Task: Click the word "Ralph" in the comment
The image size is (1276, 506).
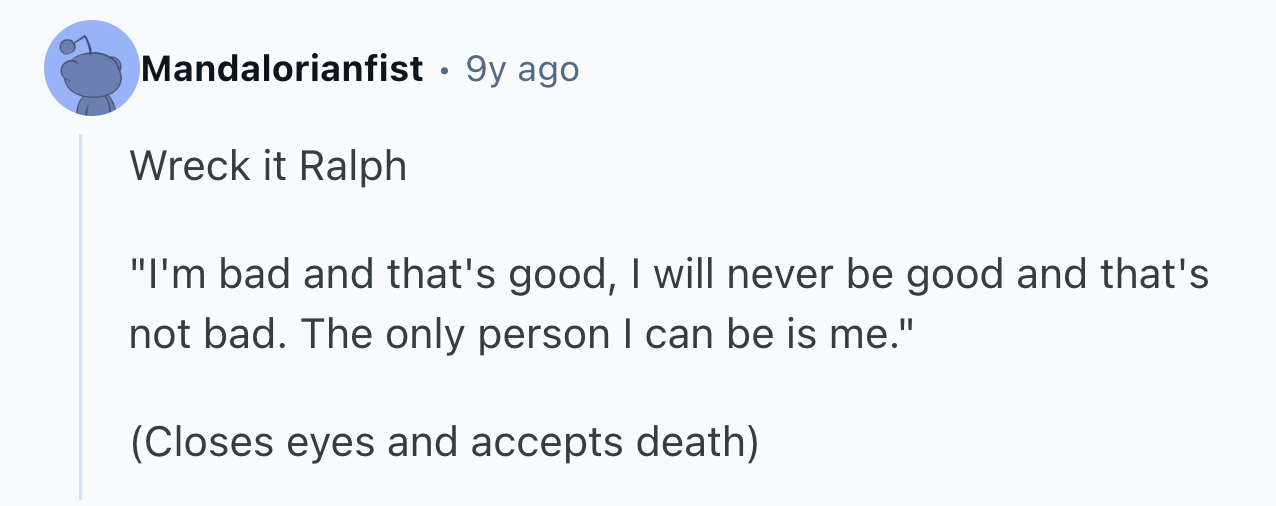Action: click(x=353, y=166)
